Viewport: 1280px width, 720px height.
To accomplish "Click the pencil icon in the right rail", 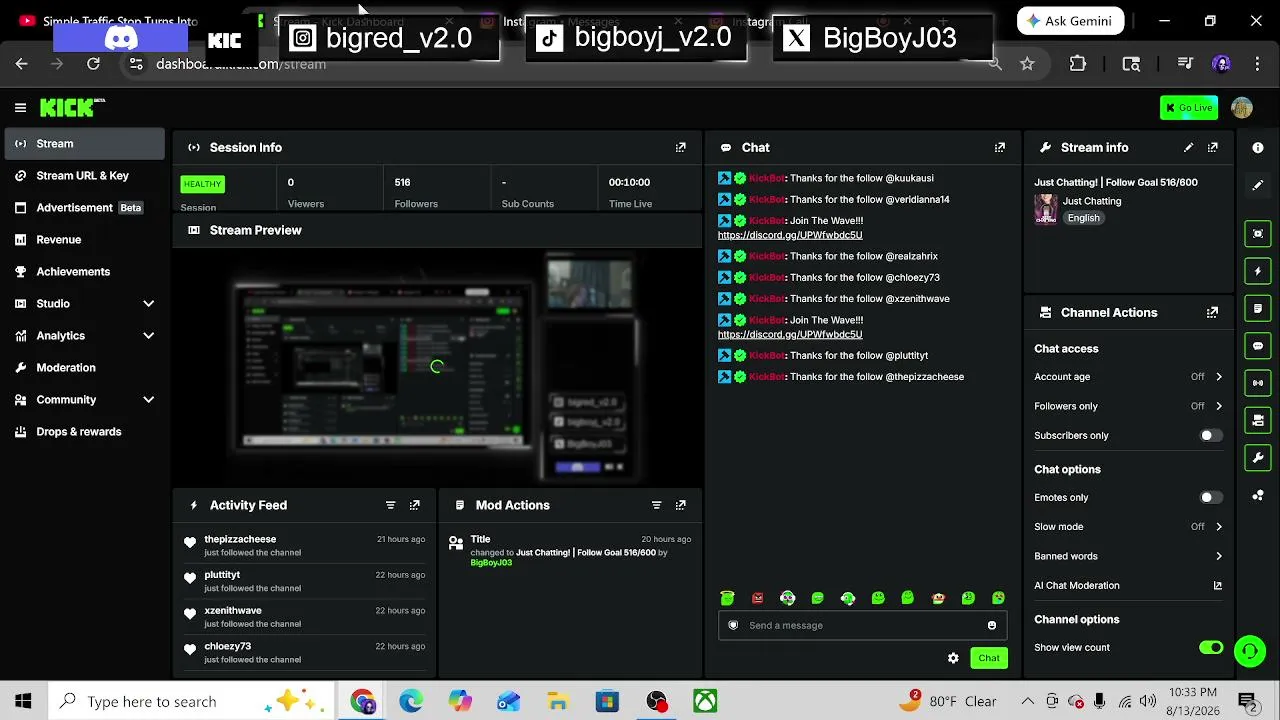I will click(x=1258, y=185).
